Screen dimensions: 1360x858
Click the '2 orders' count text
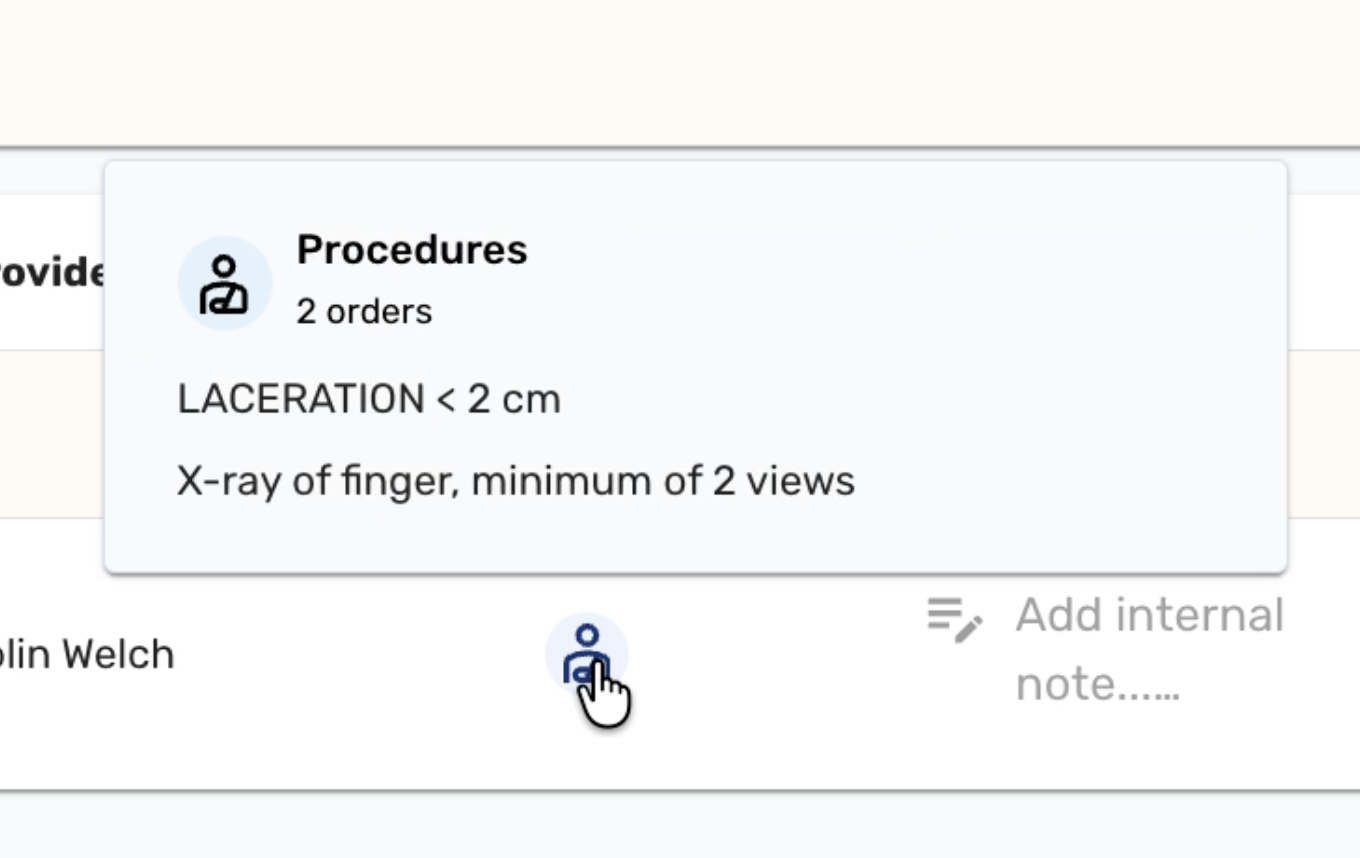tap(364, 312)
